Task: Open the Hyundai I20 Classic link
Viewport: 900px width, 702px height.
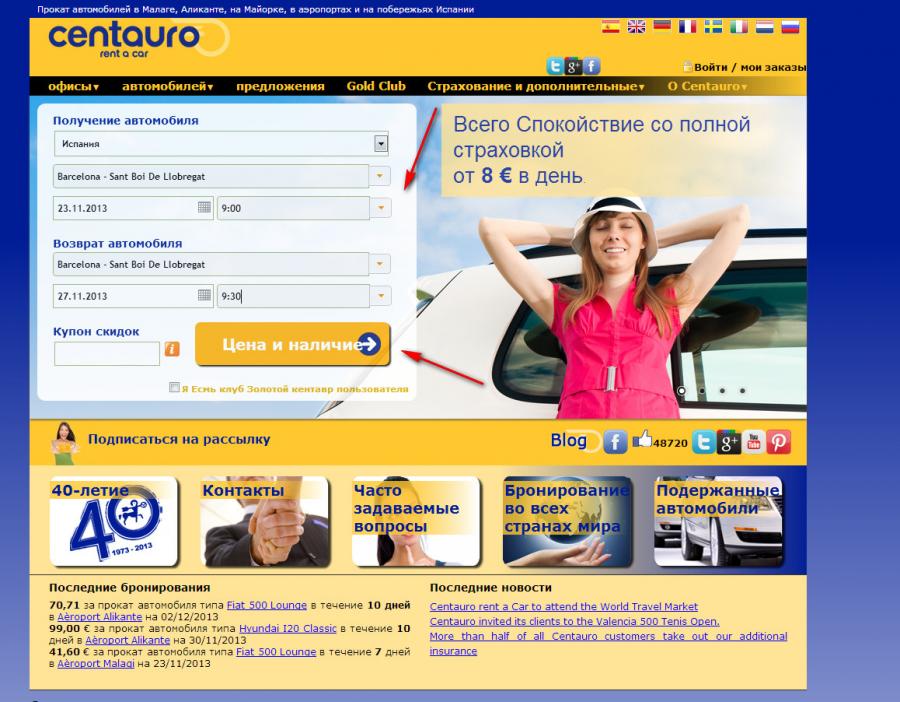Action: click(288, 628)
